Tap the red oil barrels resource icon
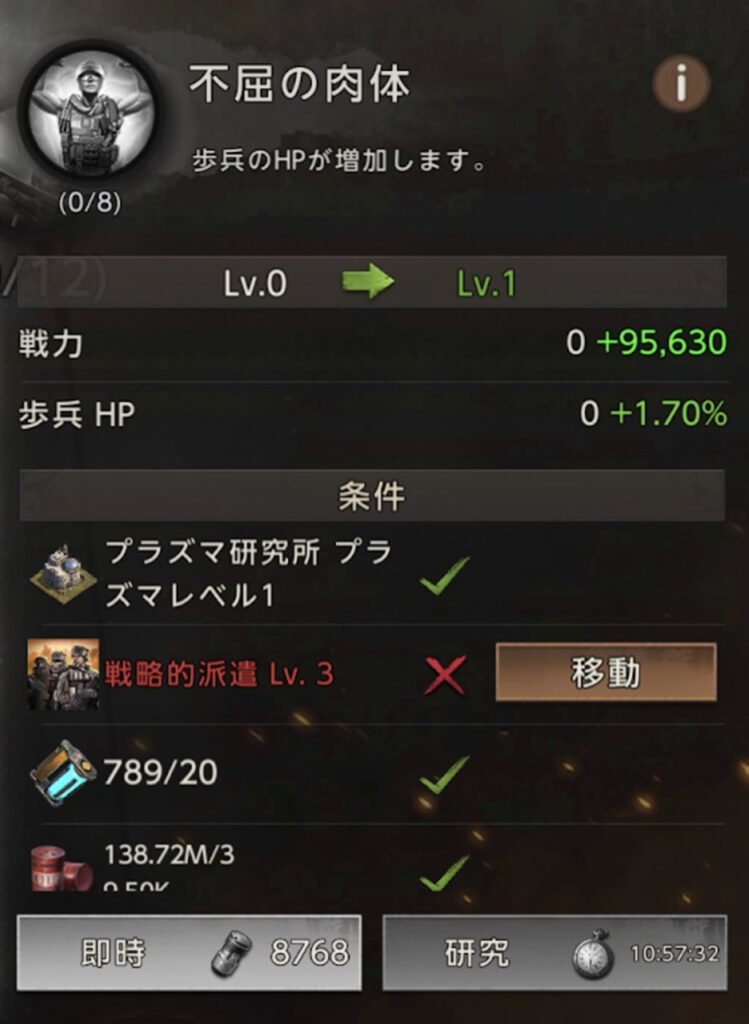The height and width of the screenshot is (1024, 749). click(x=62, y=867)
